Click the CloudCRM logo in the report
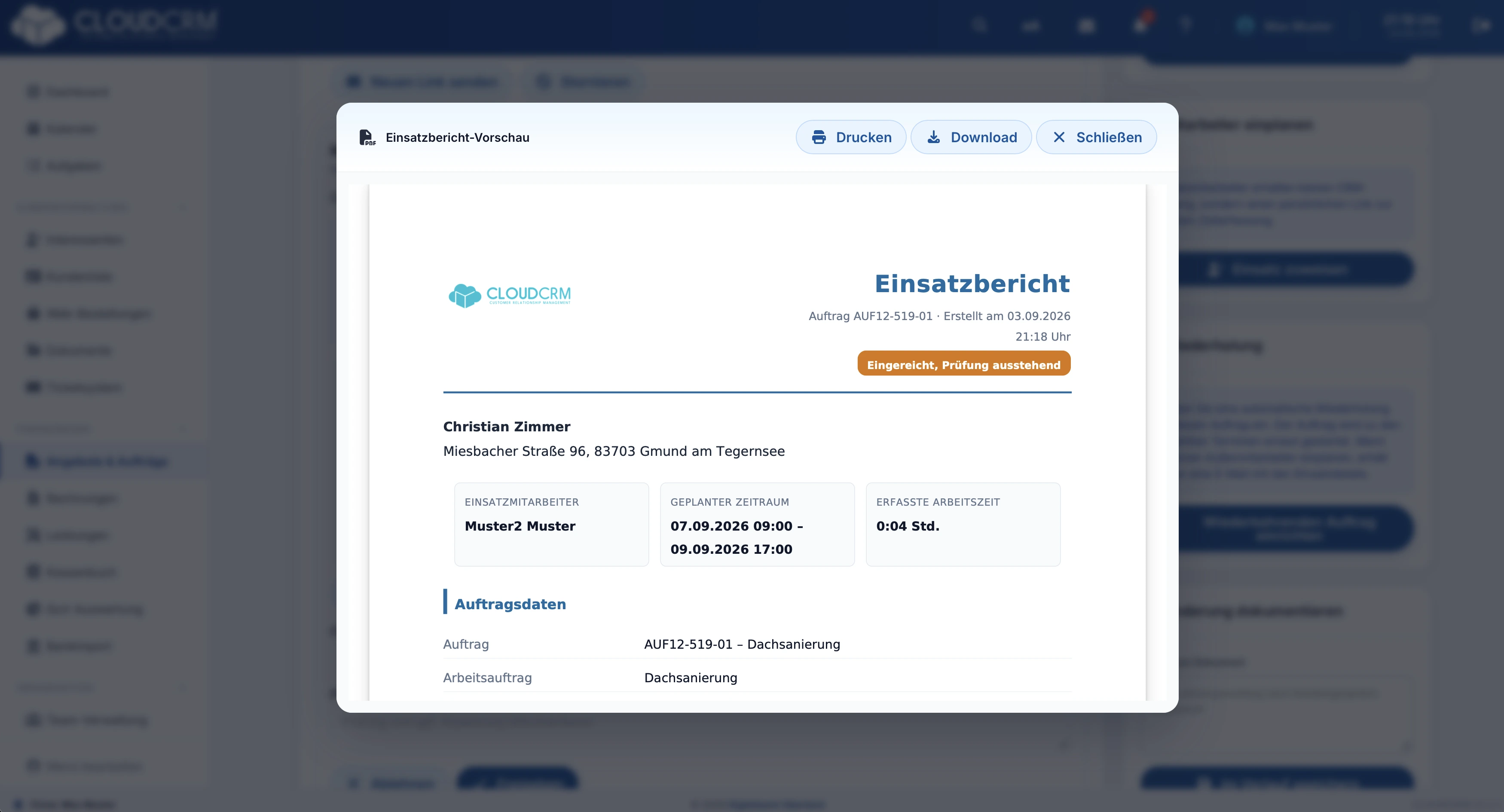Image resolution: width=1504 pixels, height=812 pixels. (509, 296)
